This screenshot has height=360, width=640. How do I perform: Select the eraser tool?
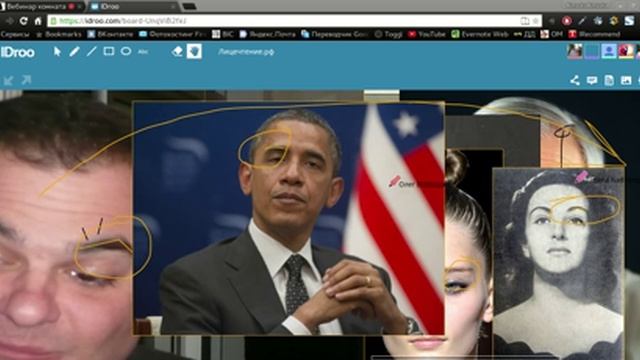pyautogui.click(x=177, y=51)
